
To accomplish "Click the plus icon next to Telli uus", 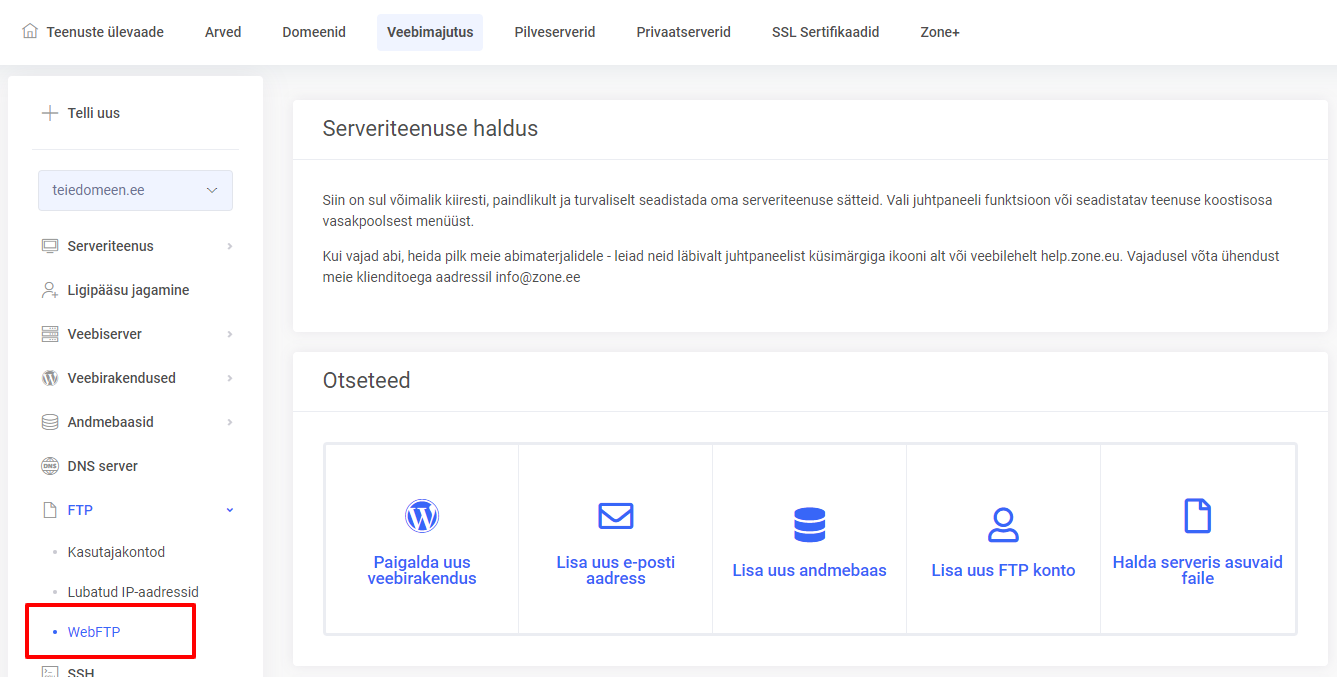I will tap(49, 112).
